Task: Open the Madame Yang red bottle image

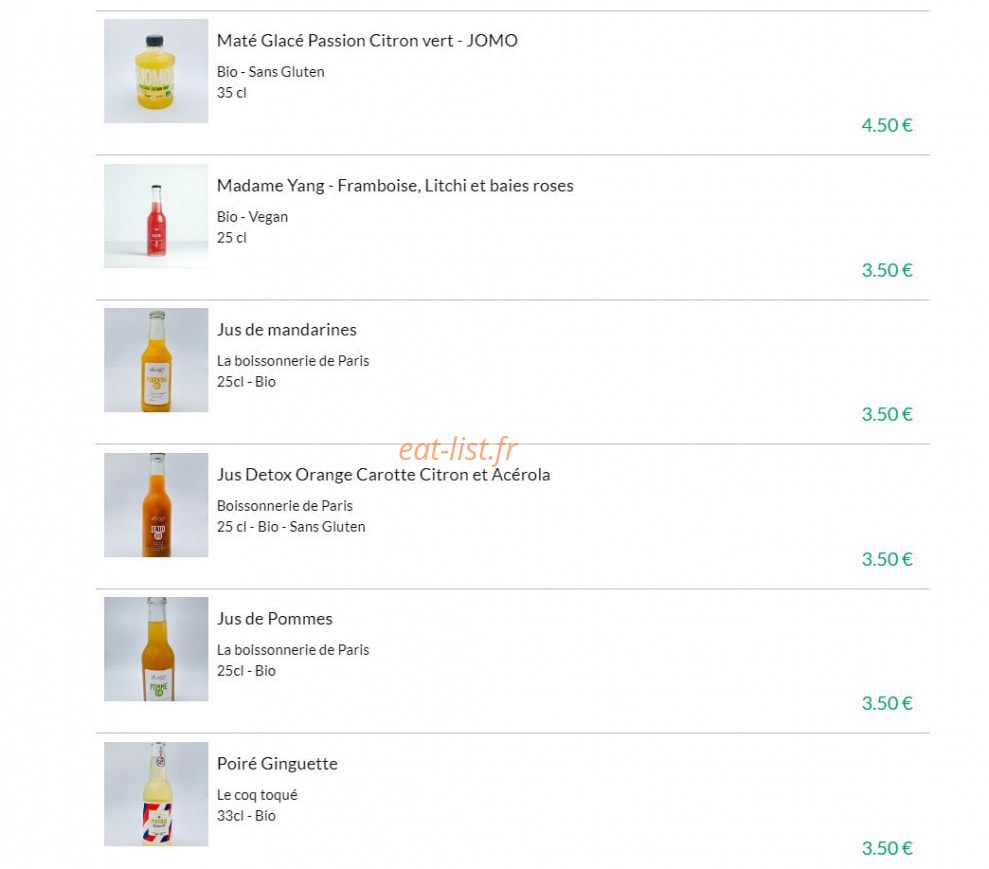Action: 156,216
